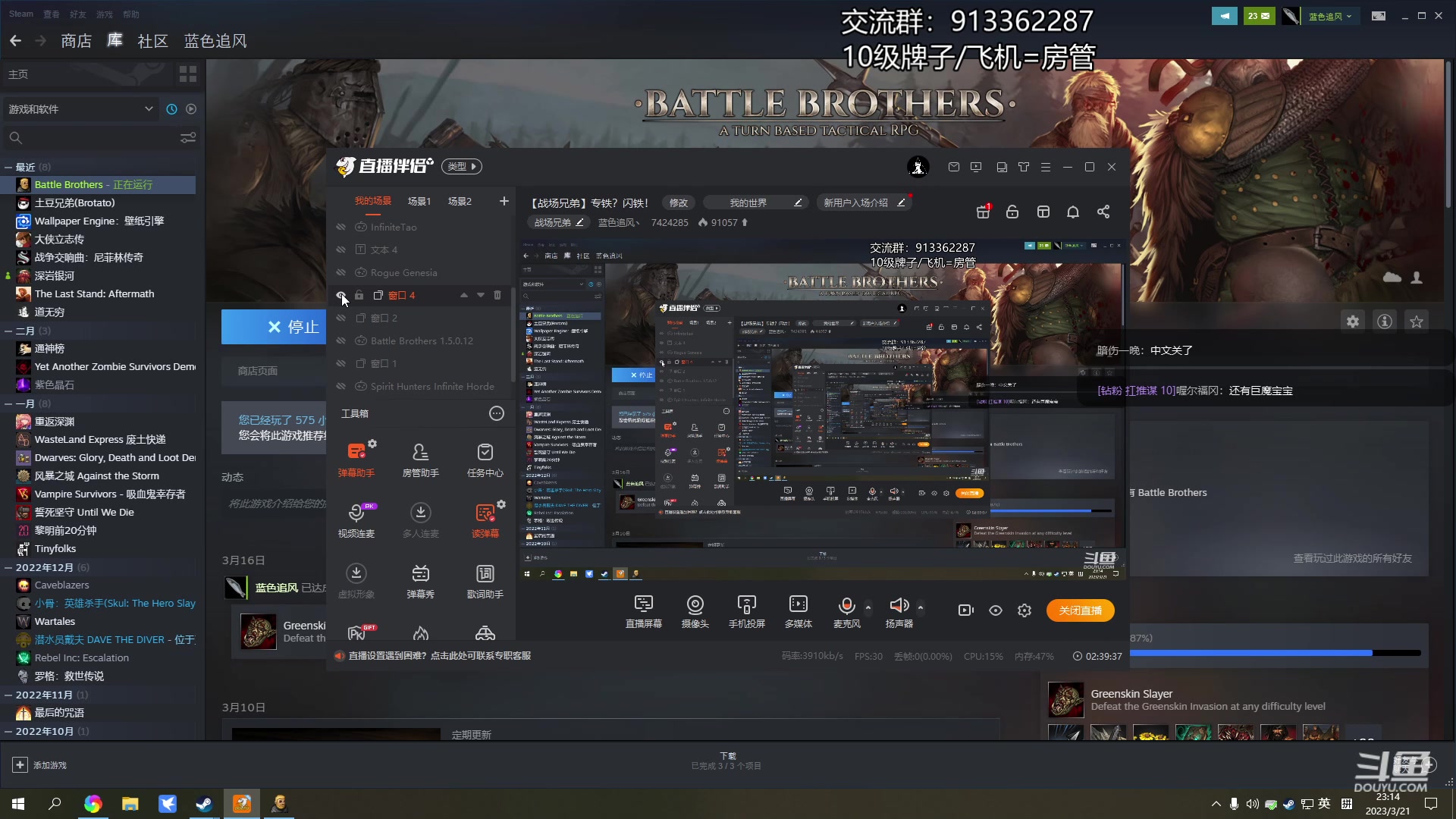
Task: Show the hidden Rogue Genesia source
Action: pos(340,272)
